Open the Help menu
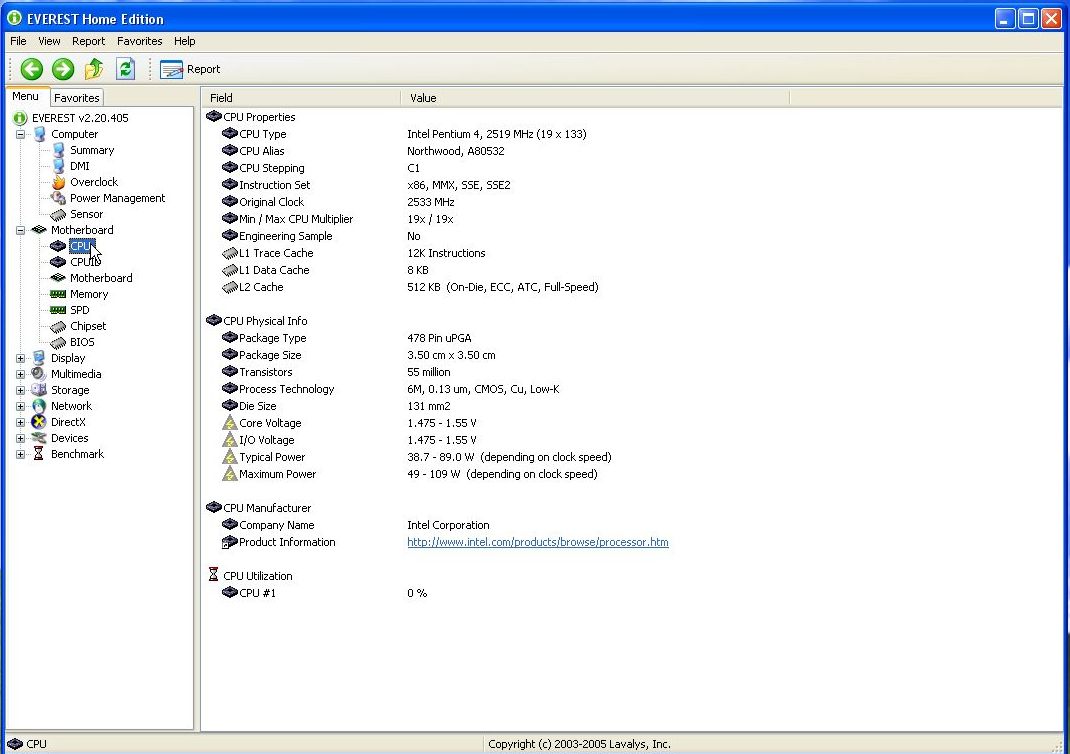1070x754 pixels. point(184,41)
